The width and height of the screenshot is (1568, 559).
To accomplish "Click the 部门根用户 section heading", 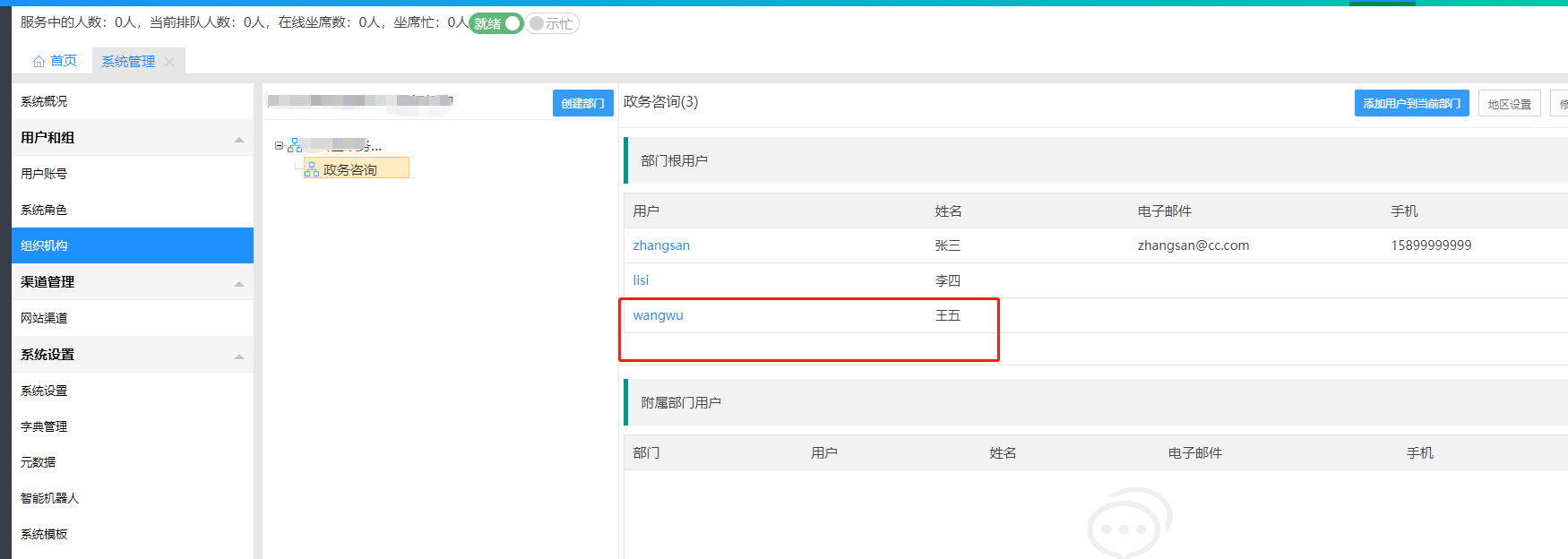I will [x=675, y=160].
